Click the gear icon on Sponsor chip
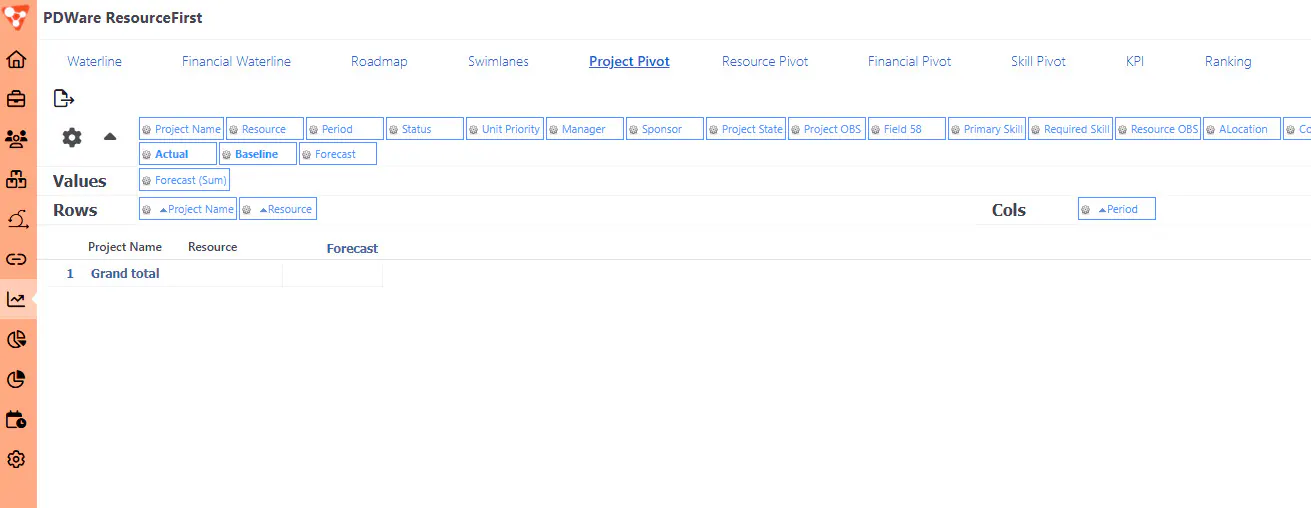Viewport: 1311px width, 508px height. (x=633, y=130)
